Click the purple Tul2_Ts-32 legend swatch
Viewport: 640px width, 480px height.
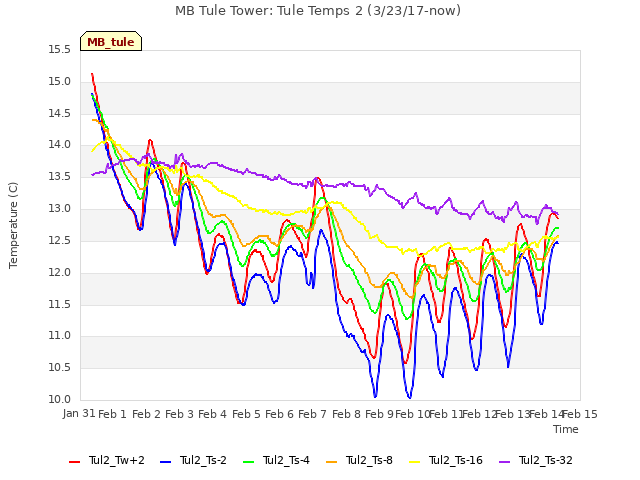click(x=505, y=462)
